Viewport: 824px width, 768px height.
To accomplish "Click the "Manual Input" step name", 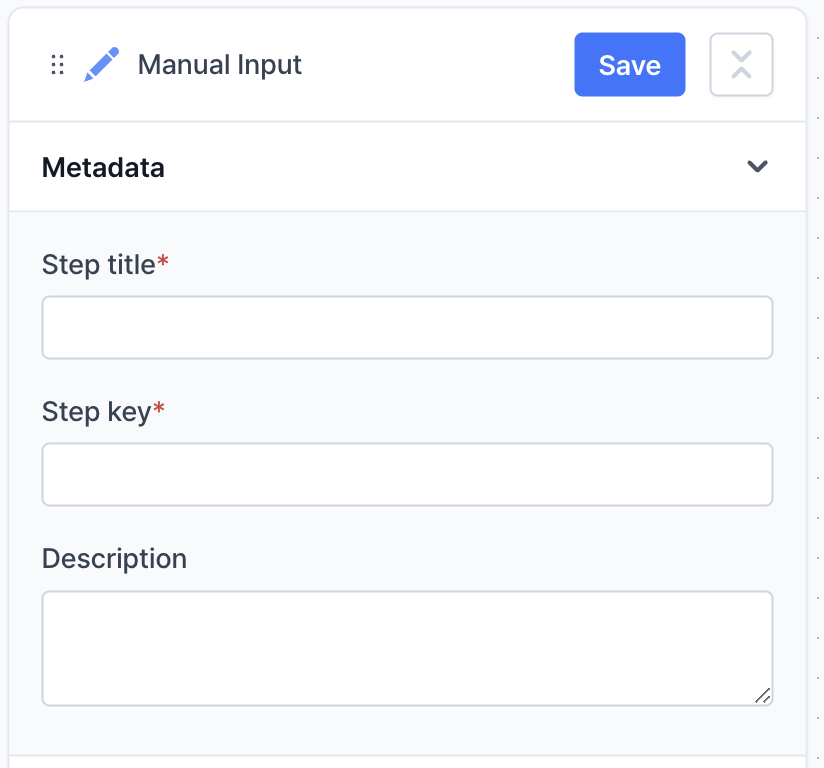I will 219,65.
